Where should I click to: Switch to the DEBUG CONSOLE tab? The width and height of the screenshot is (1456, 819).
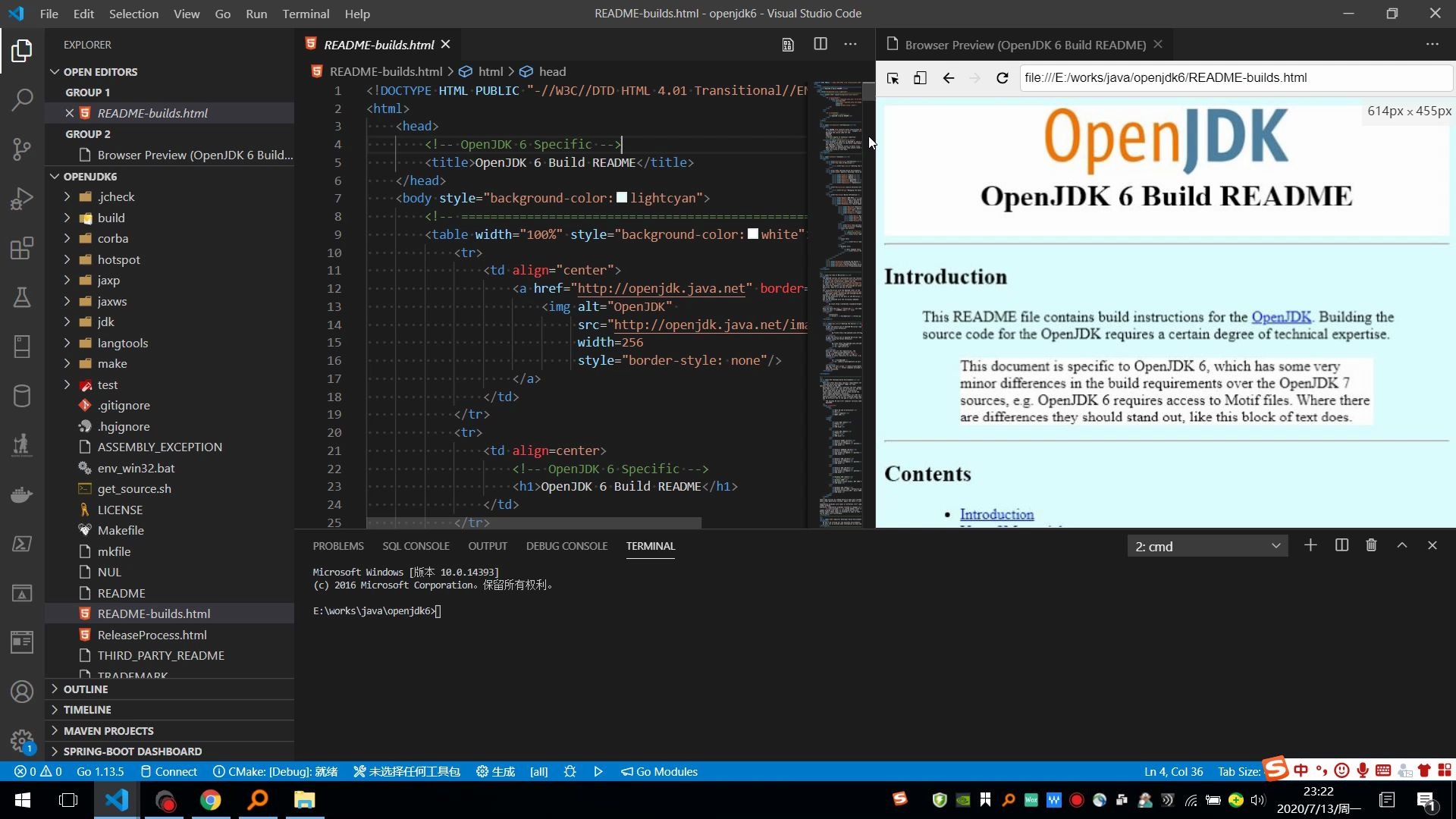click(566, 545)
